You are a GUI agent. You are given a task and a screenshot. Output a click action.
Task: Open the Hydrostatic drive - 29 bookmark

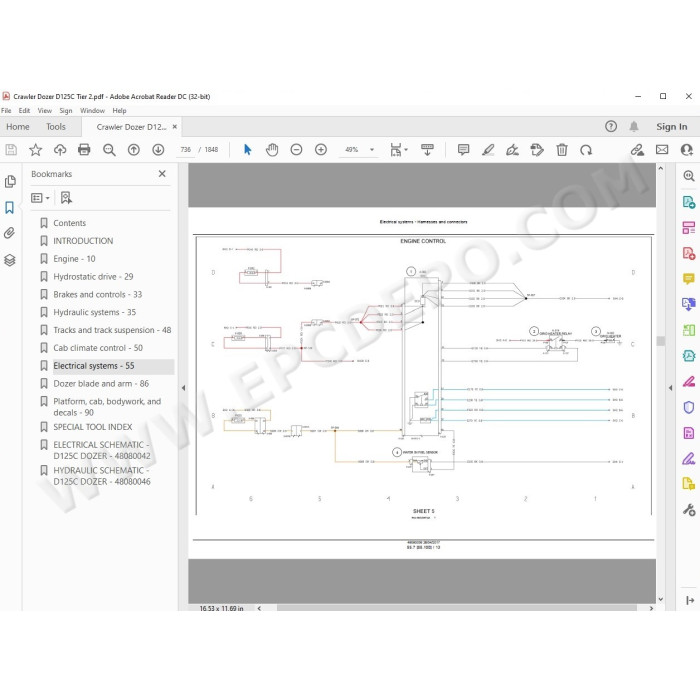[x=93, y=276]
